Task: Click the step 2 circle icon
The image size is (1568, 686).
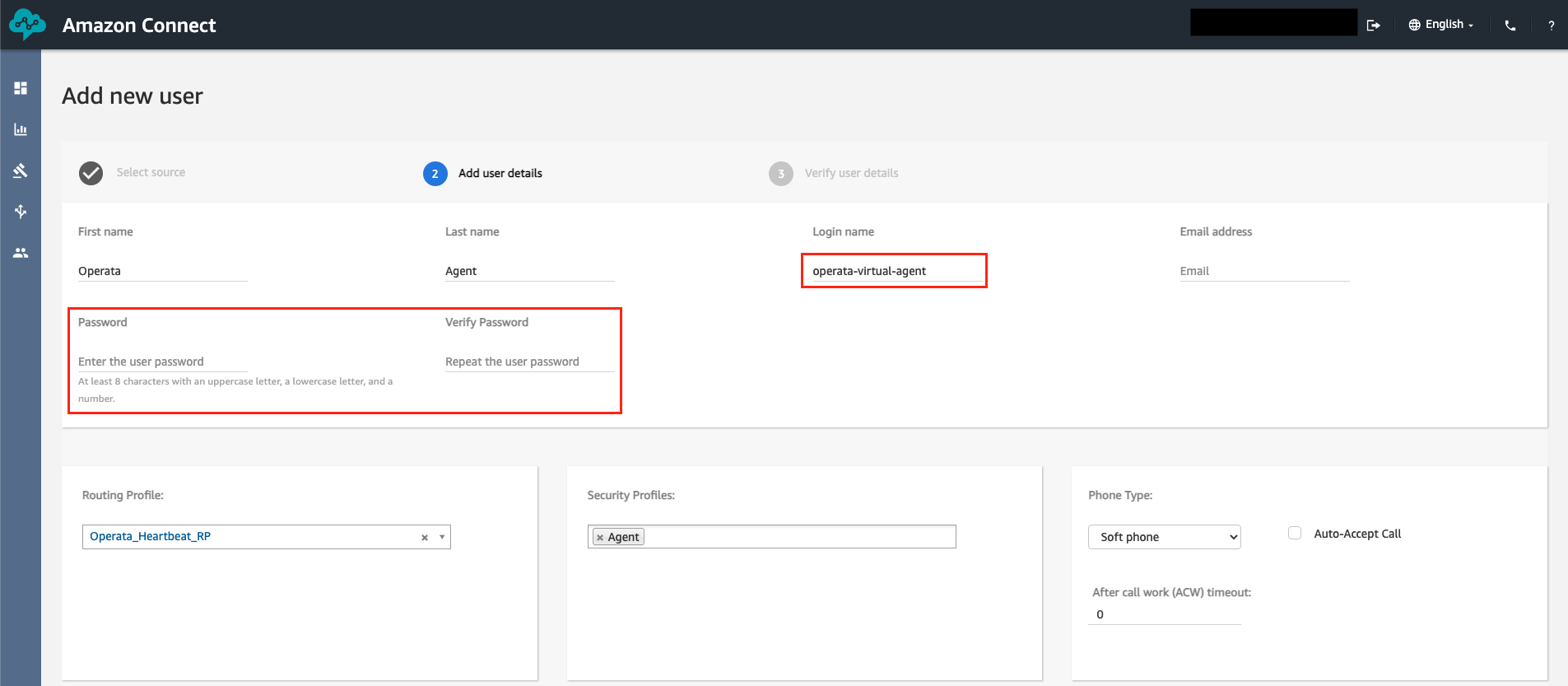Action: [435, 174]
